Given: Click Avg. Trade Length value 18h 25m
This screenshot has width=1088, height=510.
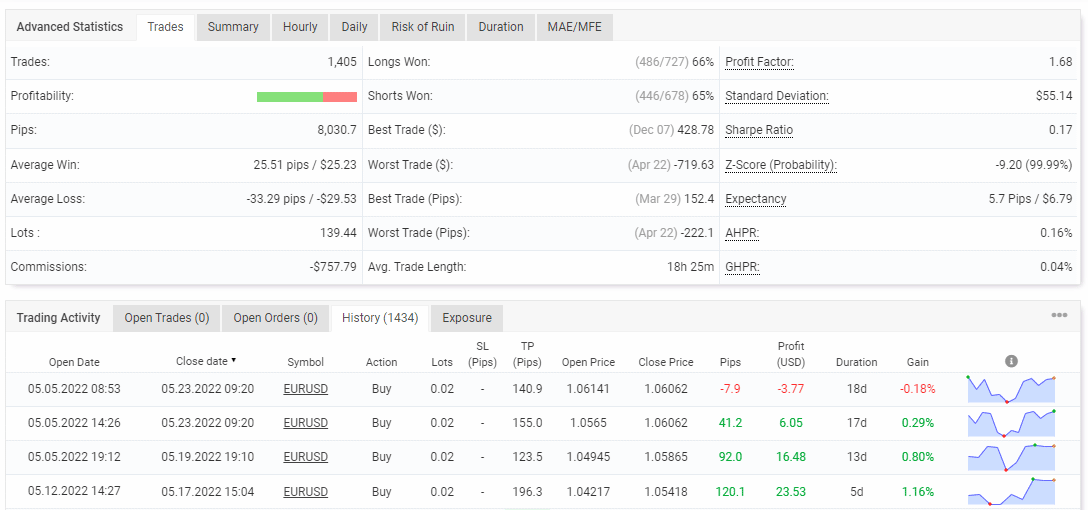Looking at the screenshot, I should (x=691, y=267).
